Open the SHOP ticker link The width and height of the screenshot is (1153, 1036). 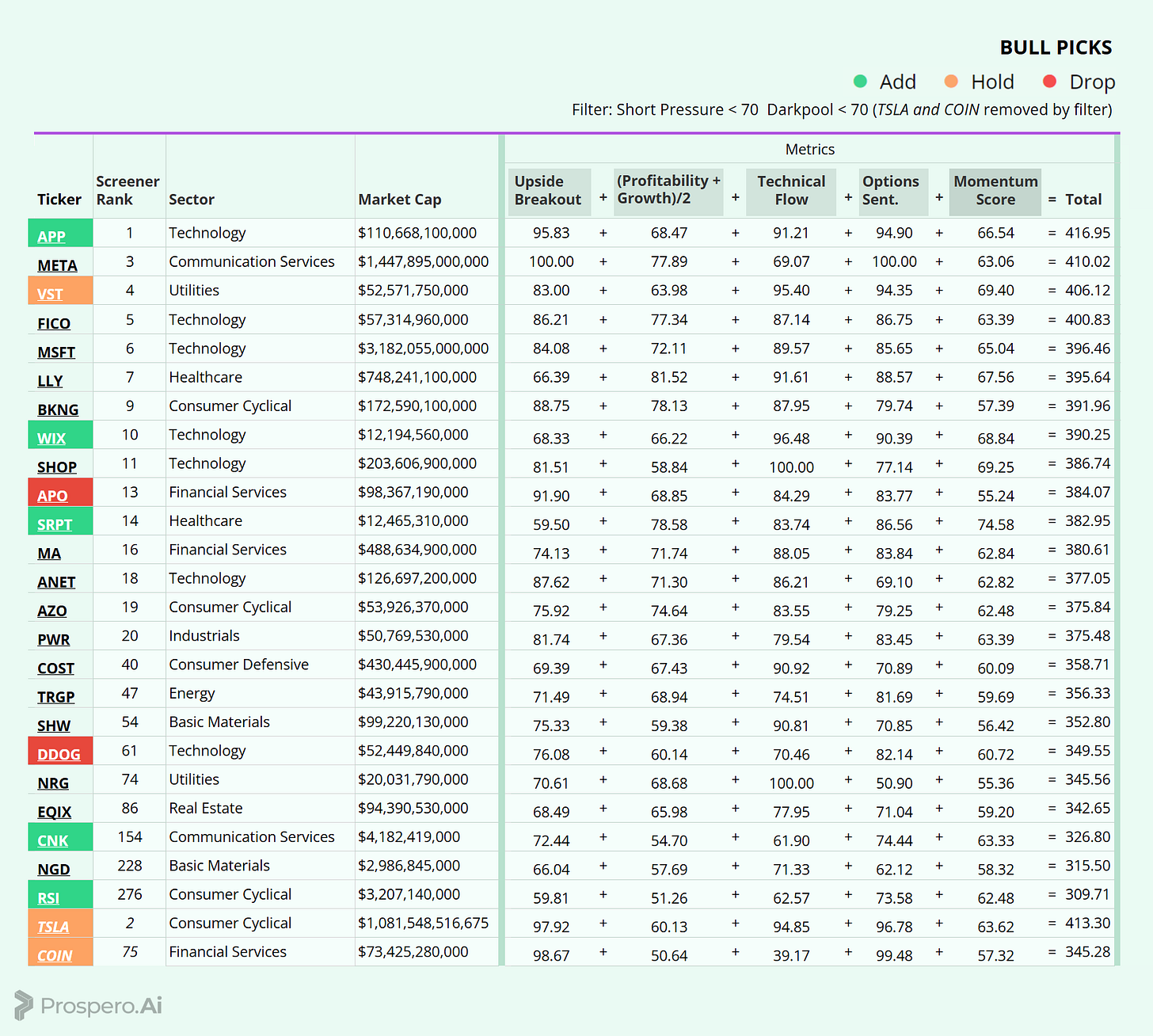click(57, 467)
